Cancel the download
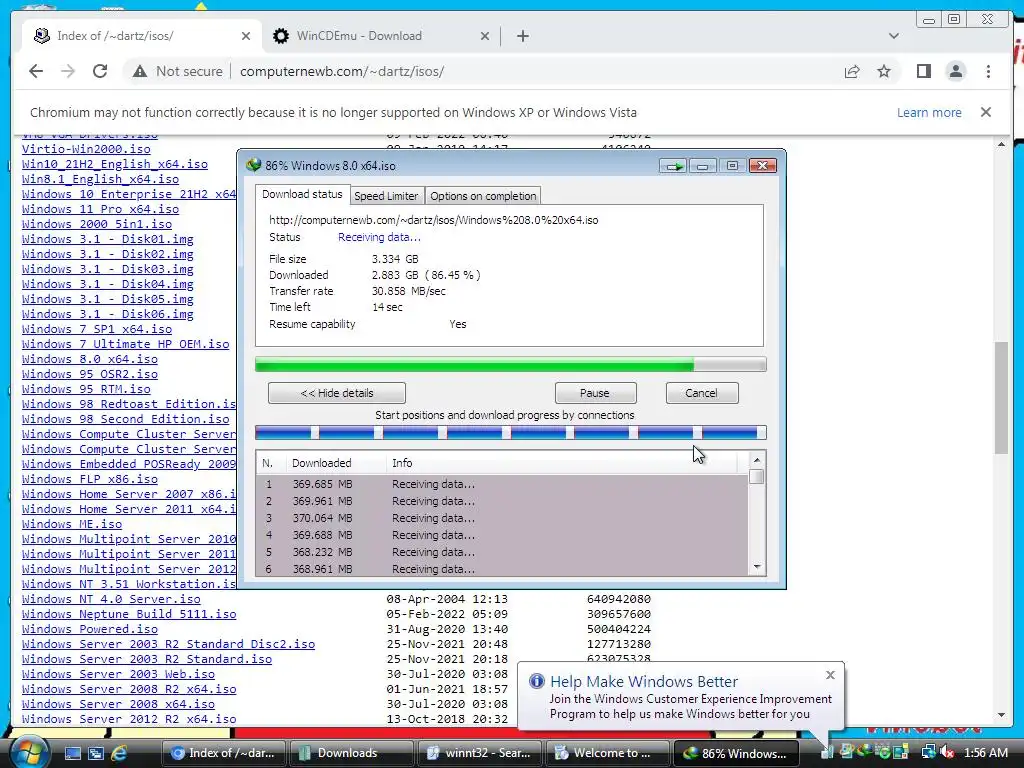 (701, 393)
